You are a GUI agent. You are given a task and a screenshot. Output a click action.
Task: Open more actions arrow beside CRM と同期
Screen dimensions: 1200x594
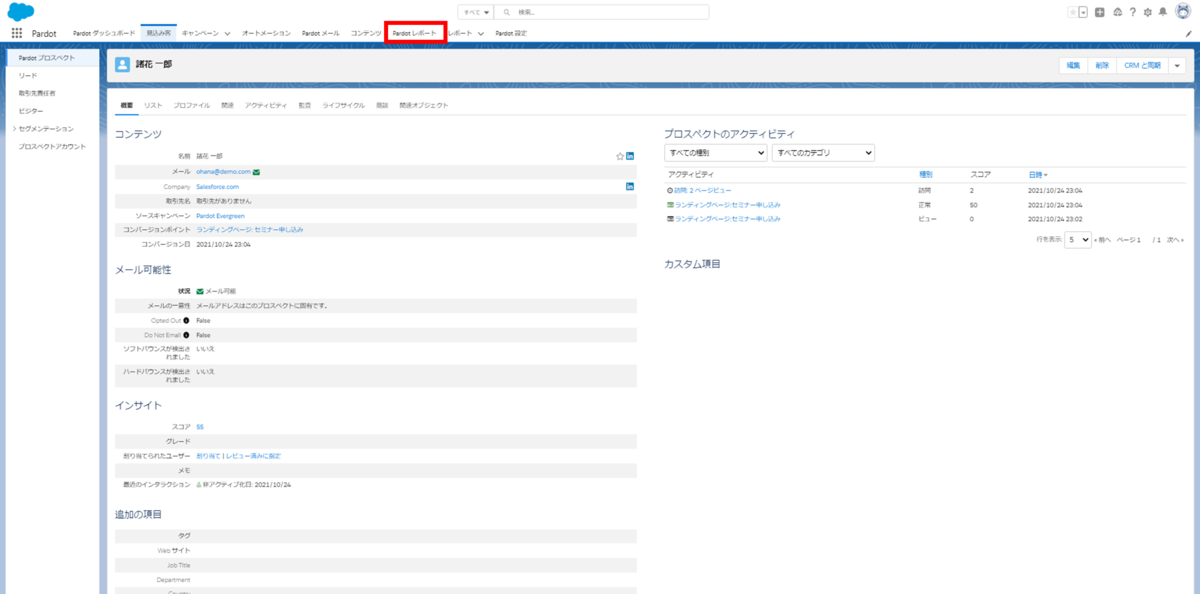pos(1176,65)
